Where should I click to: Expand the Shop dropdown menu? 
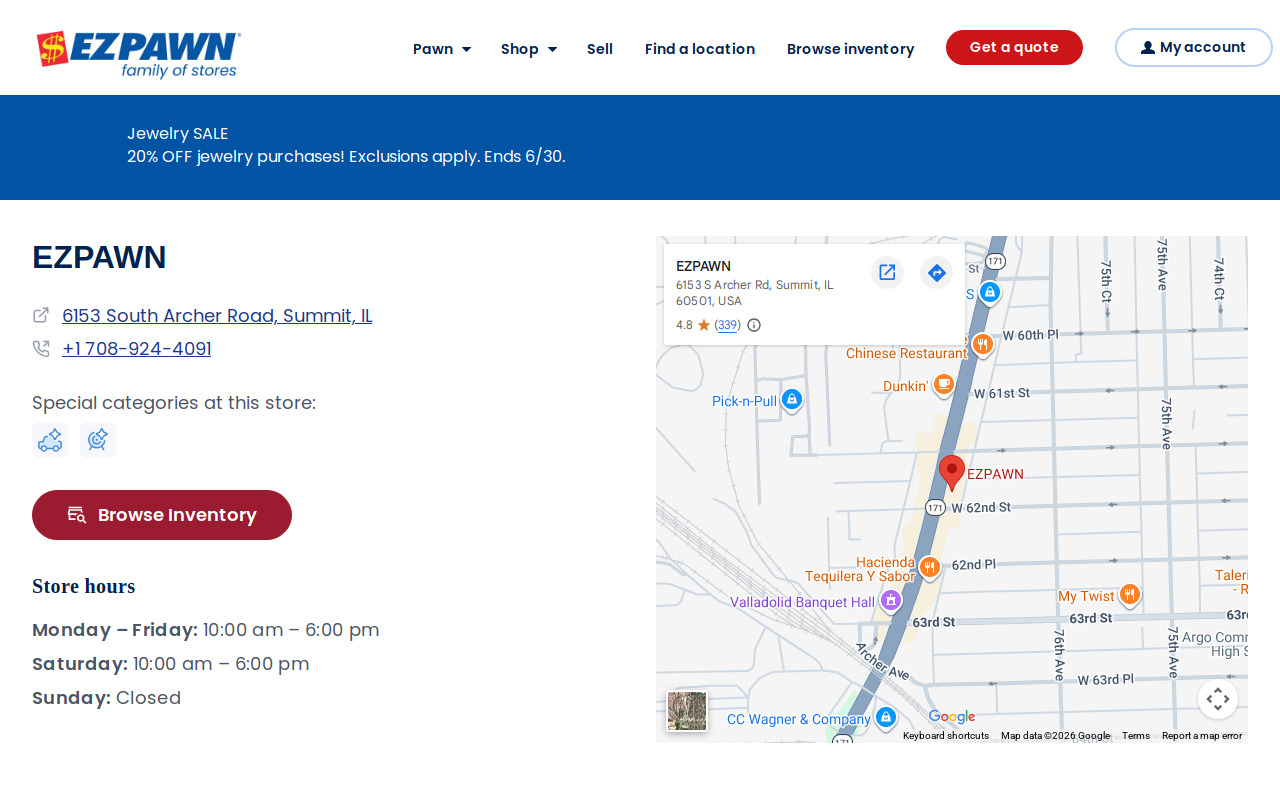click(x=529, y=49)
